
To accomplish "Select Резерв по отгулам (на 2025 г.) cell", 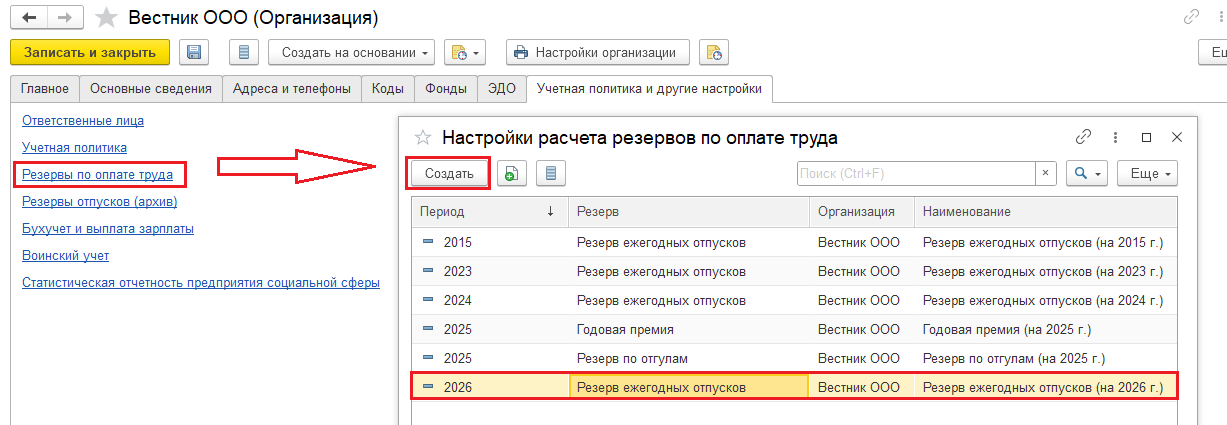I will (x=1047, y=358).
